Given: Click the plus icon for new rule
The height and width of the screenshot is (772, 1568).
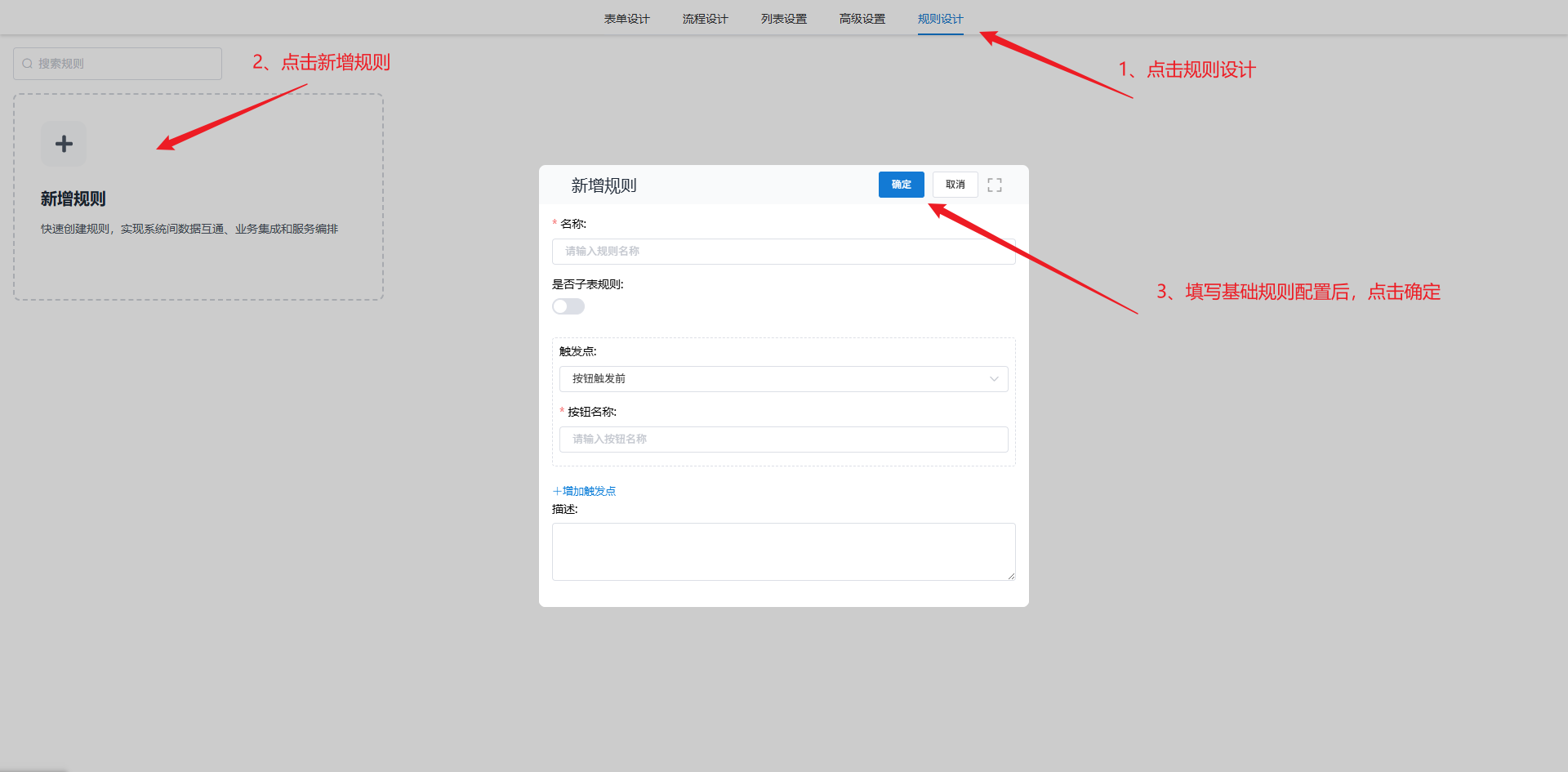Looking at the screenshot, I should coord(64,145).
